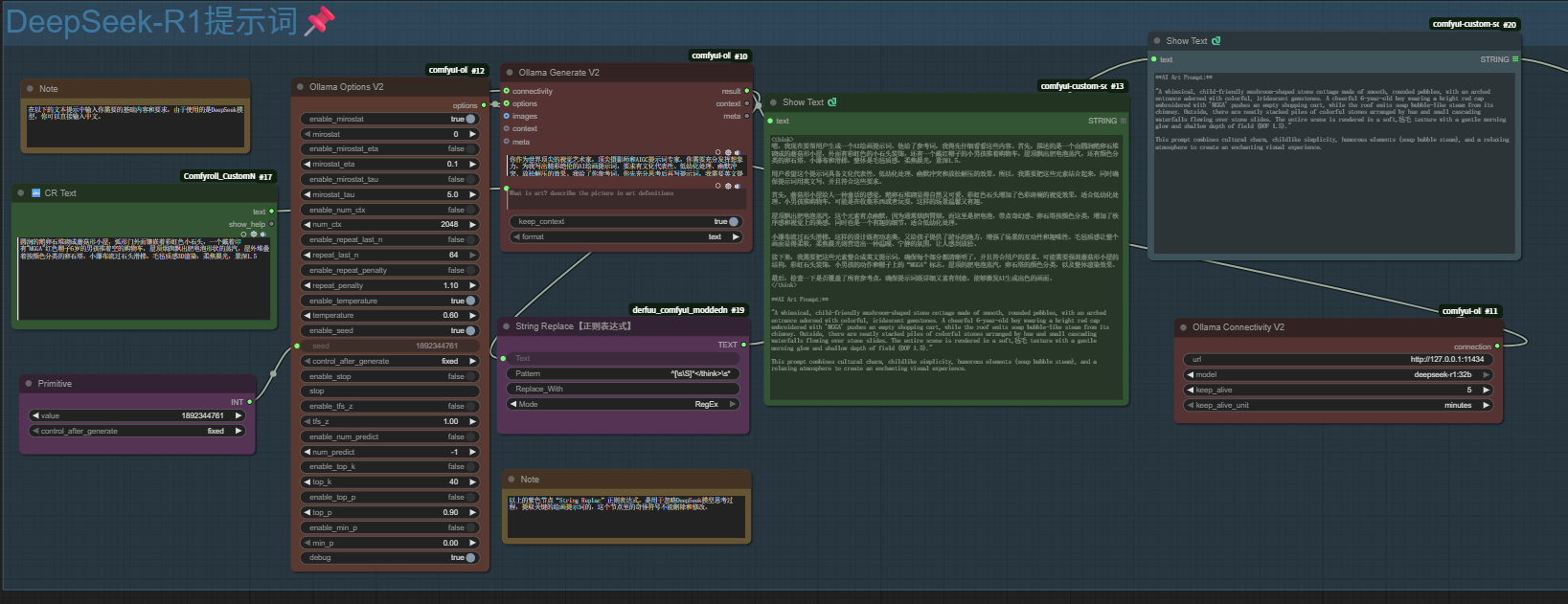Open the Ollama Generate format dropdown
Screen dimensions: 1568x604
[625, 236]
